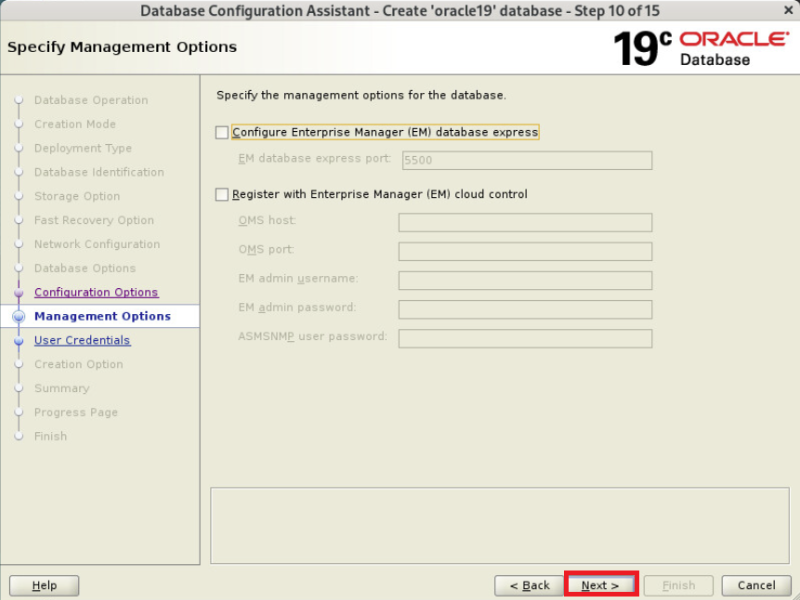Select the EM admin password field
The height and width of the screenshot is (600, 800).
click(x=525, y=310)
